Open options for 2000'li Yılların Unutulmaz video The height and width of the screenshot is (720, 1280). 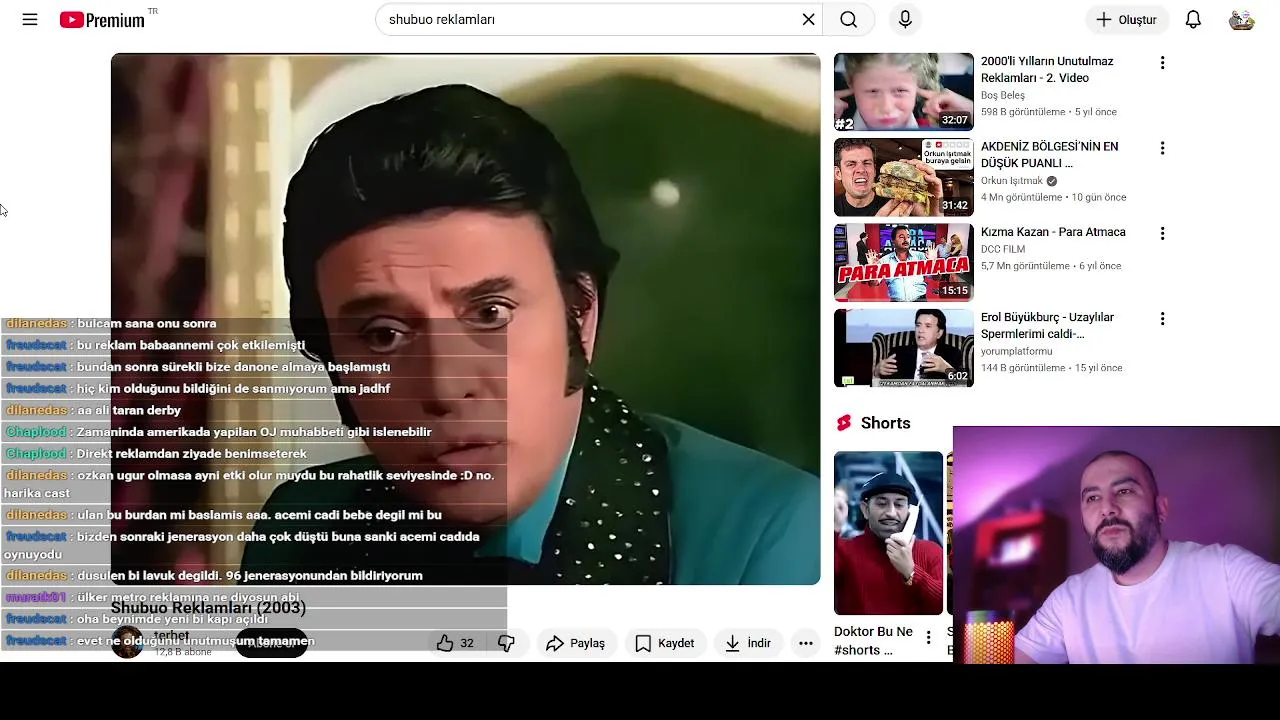click(1162, 63)
